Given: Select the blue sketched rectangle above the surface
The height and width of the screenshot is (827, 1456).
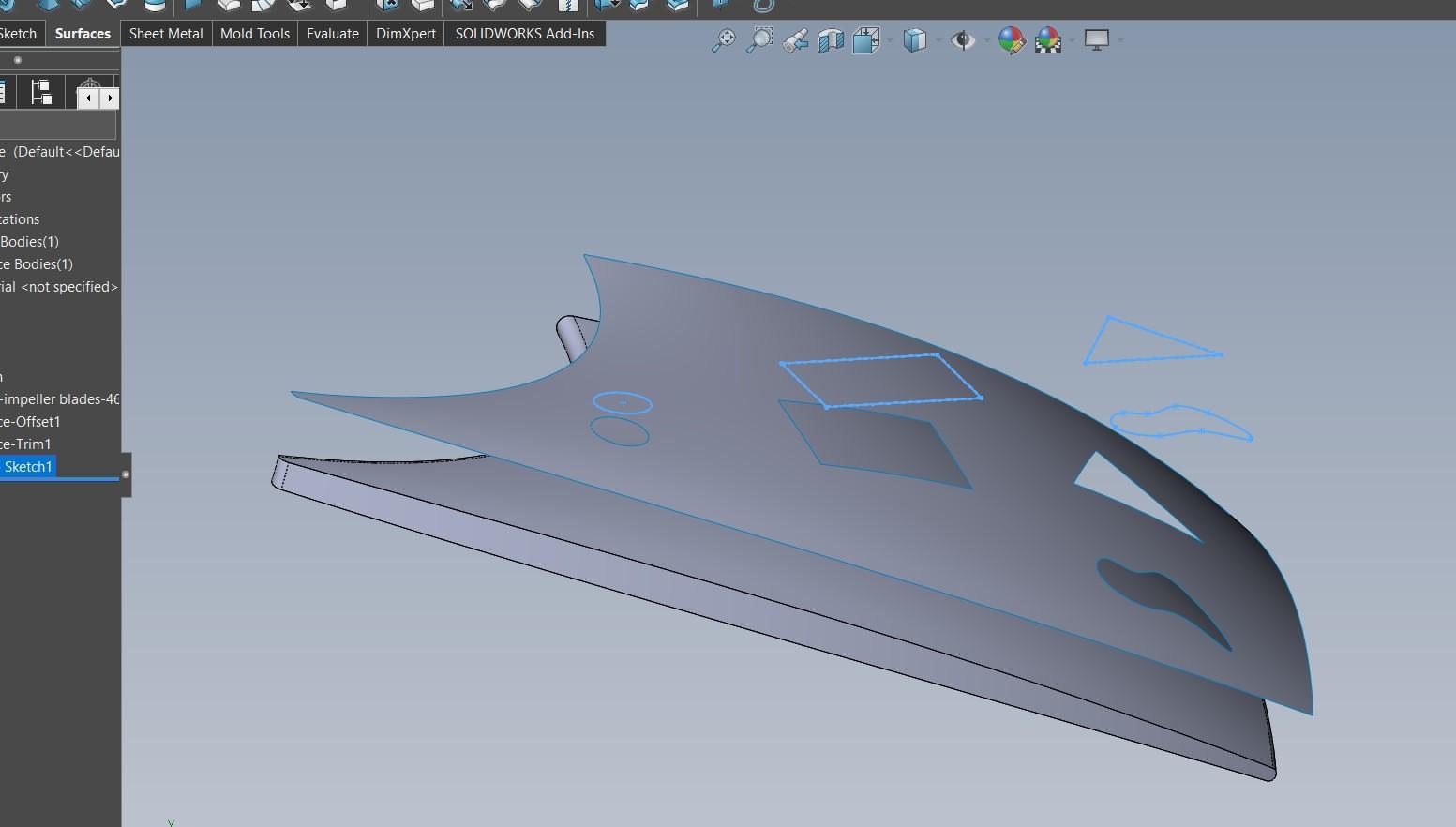Looking at the screenshot, I should [x=881, y=381].
